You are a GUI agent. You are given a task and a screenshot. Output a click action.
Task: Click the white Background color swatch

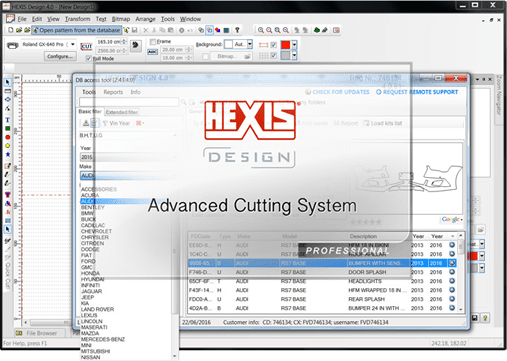point(229,44)
